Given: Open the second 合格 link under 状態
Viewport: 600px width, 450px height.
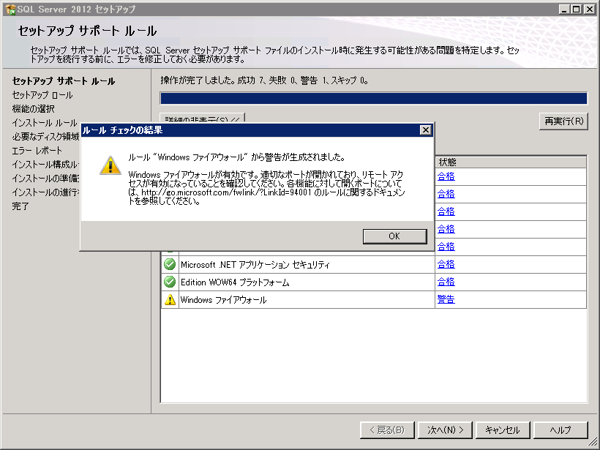Looking at the screenshot, I should [x=446, y=194].
